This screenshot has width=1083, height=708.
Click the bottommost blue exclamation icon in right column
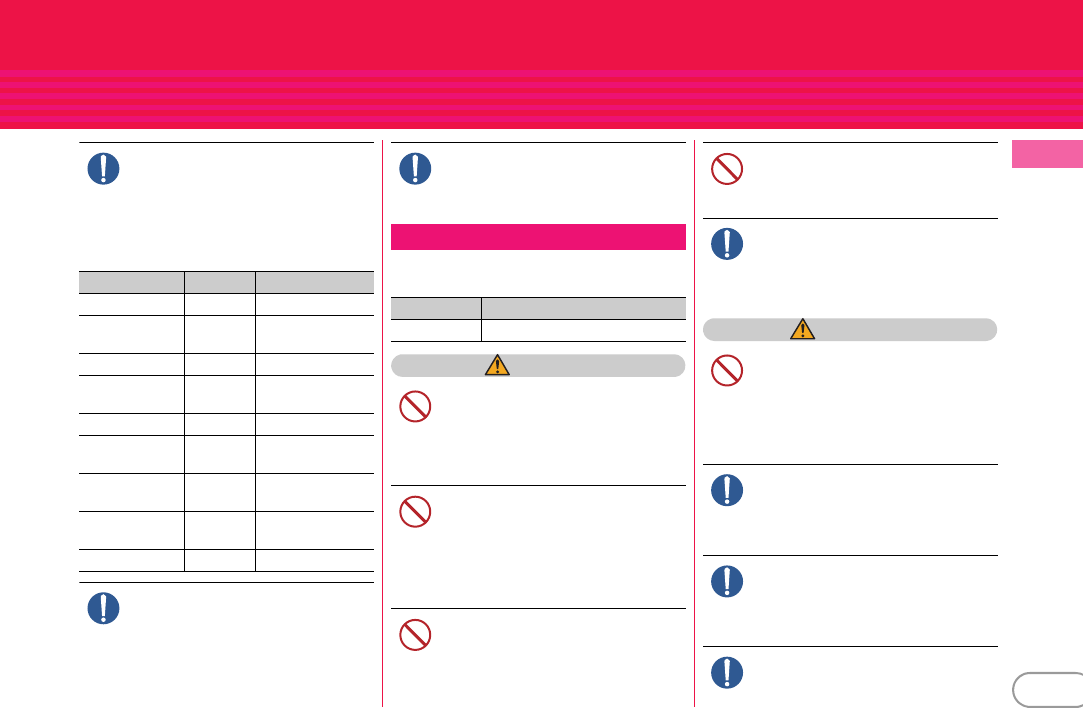point(727,673)
